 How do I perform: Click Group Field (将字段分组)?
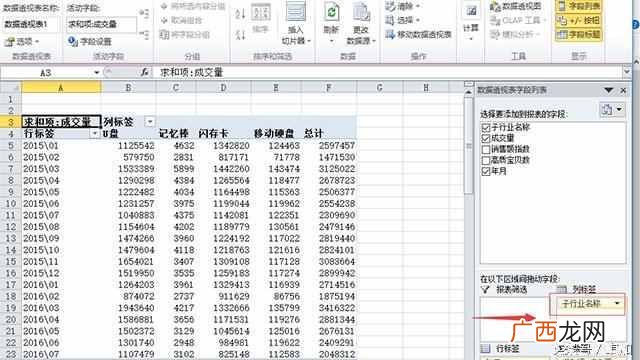click(x=185, y=35)
